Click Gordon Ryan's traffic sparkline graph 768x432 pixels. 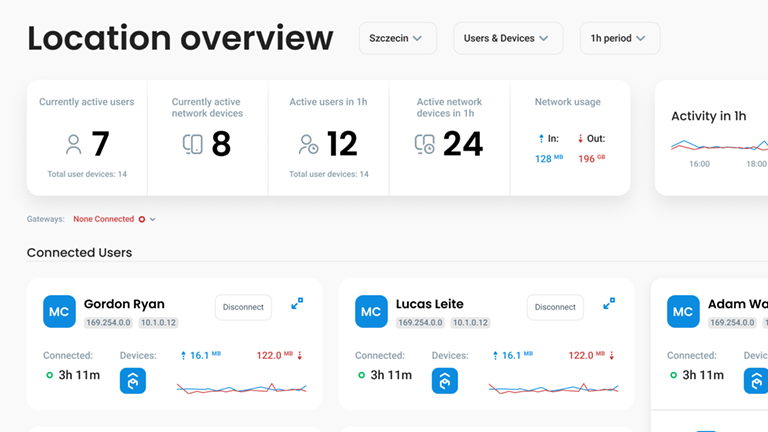pos(241,387)
